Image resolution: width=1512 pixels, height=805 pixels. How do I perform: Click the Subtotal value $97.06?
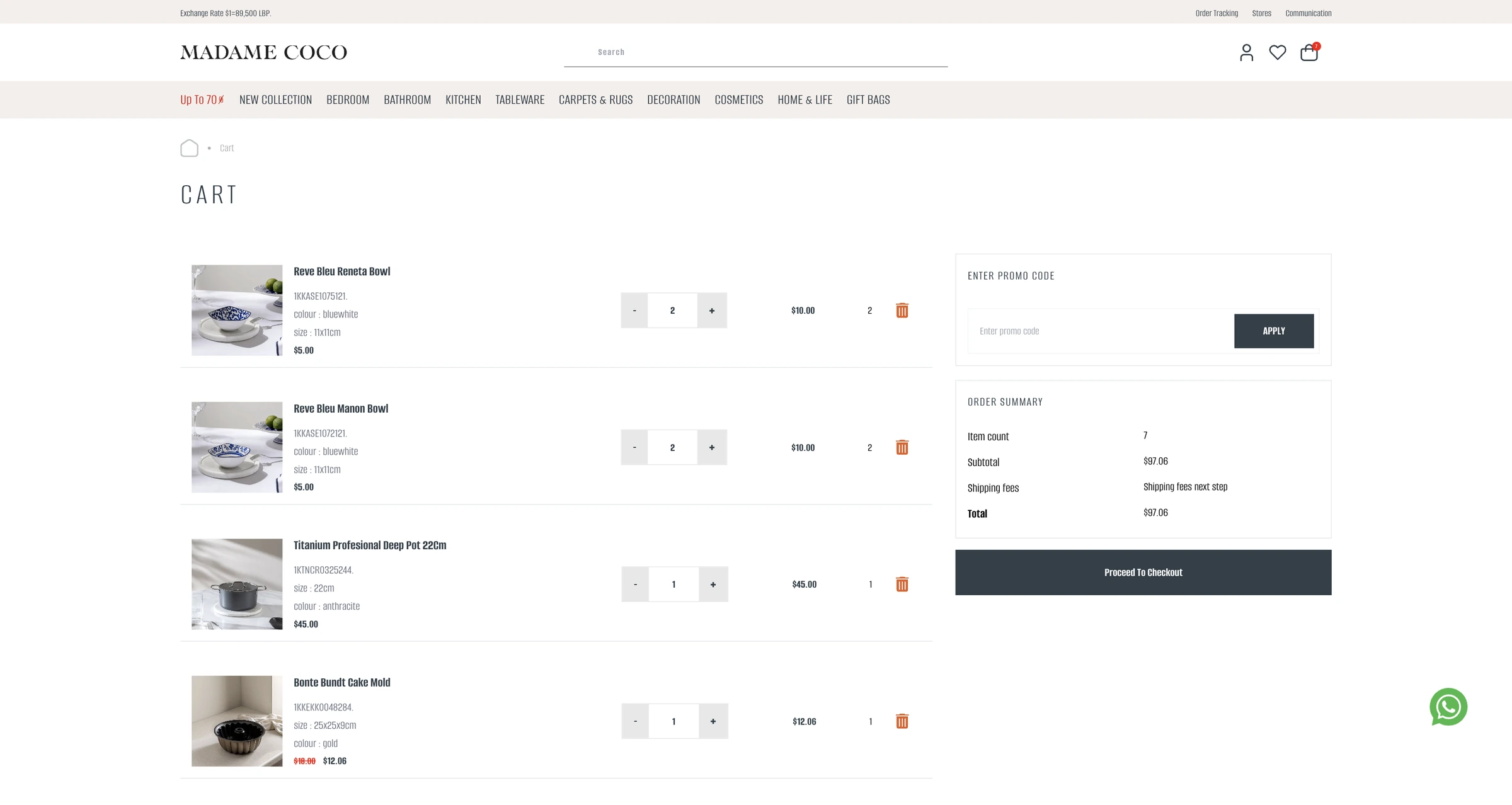(x=1155, y=461)
